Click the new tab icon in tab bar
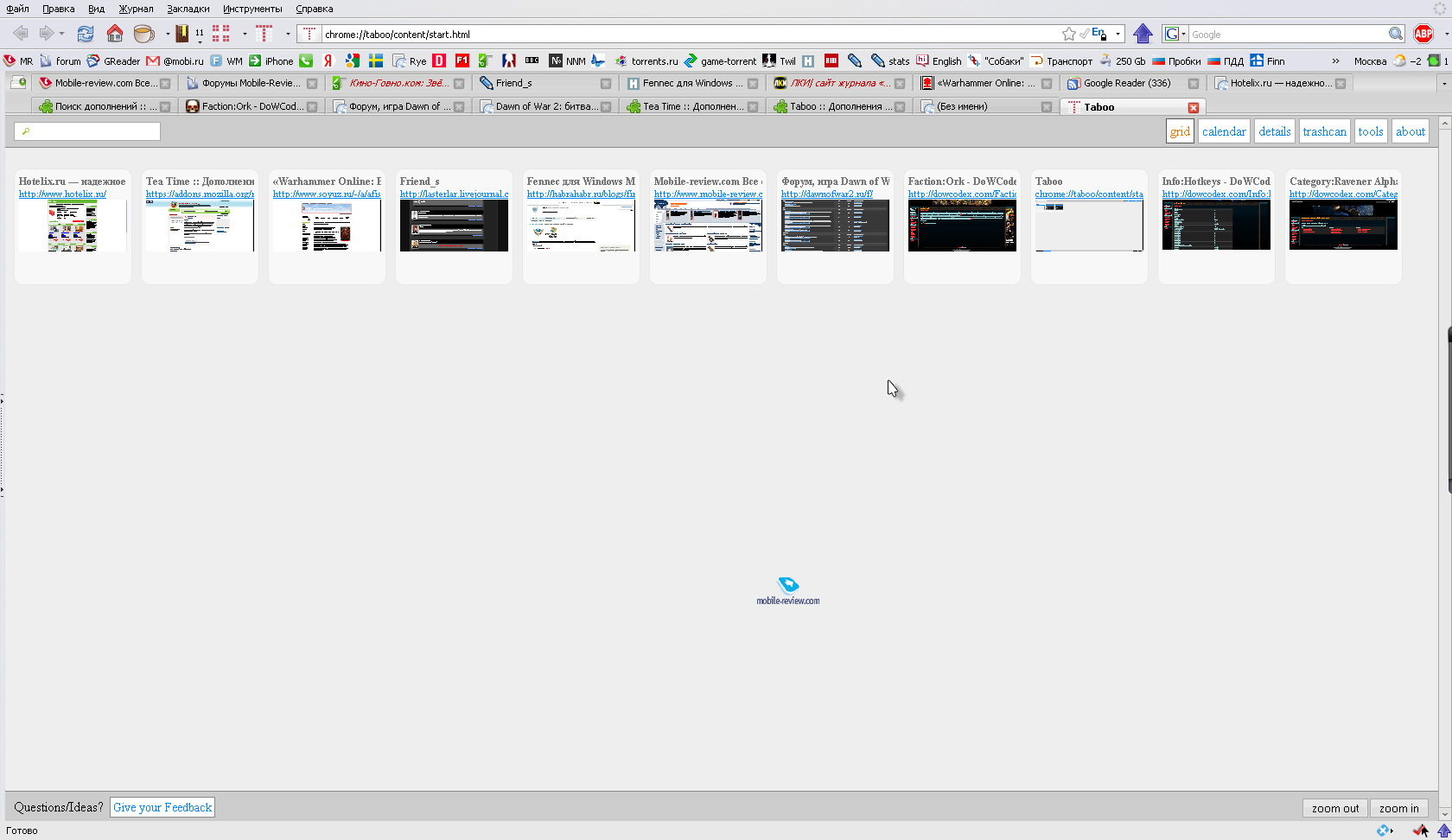Viewport: 1452px width, 840px height. (18, 83)
